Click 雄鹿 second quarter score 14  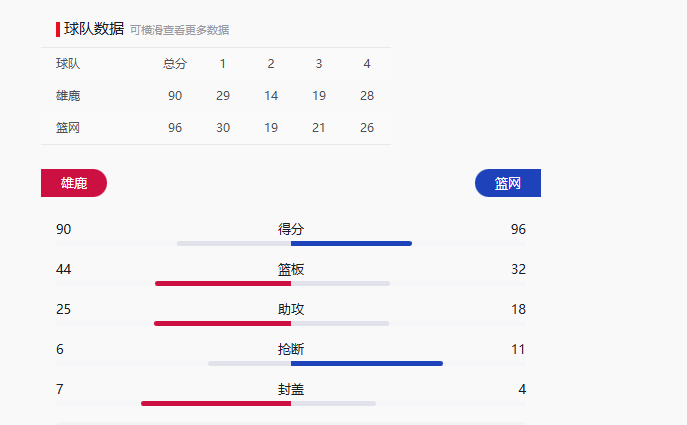tap(271, 96)
